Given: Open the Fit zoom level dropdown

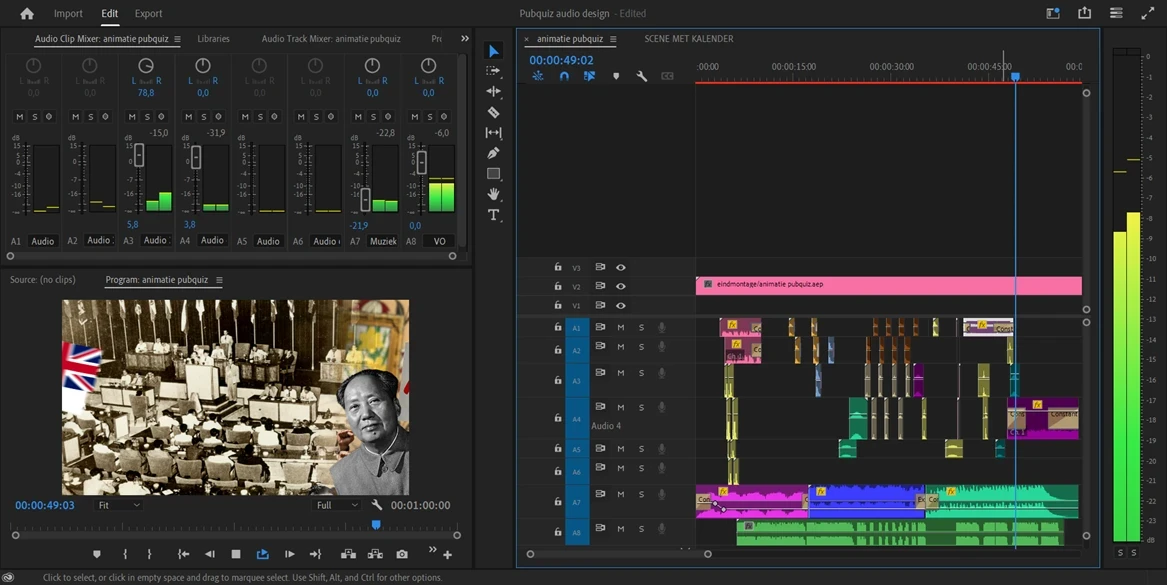Looking at the screenshot, I should click(118, 505).
